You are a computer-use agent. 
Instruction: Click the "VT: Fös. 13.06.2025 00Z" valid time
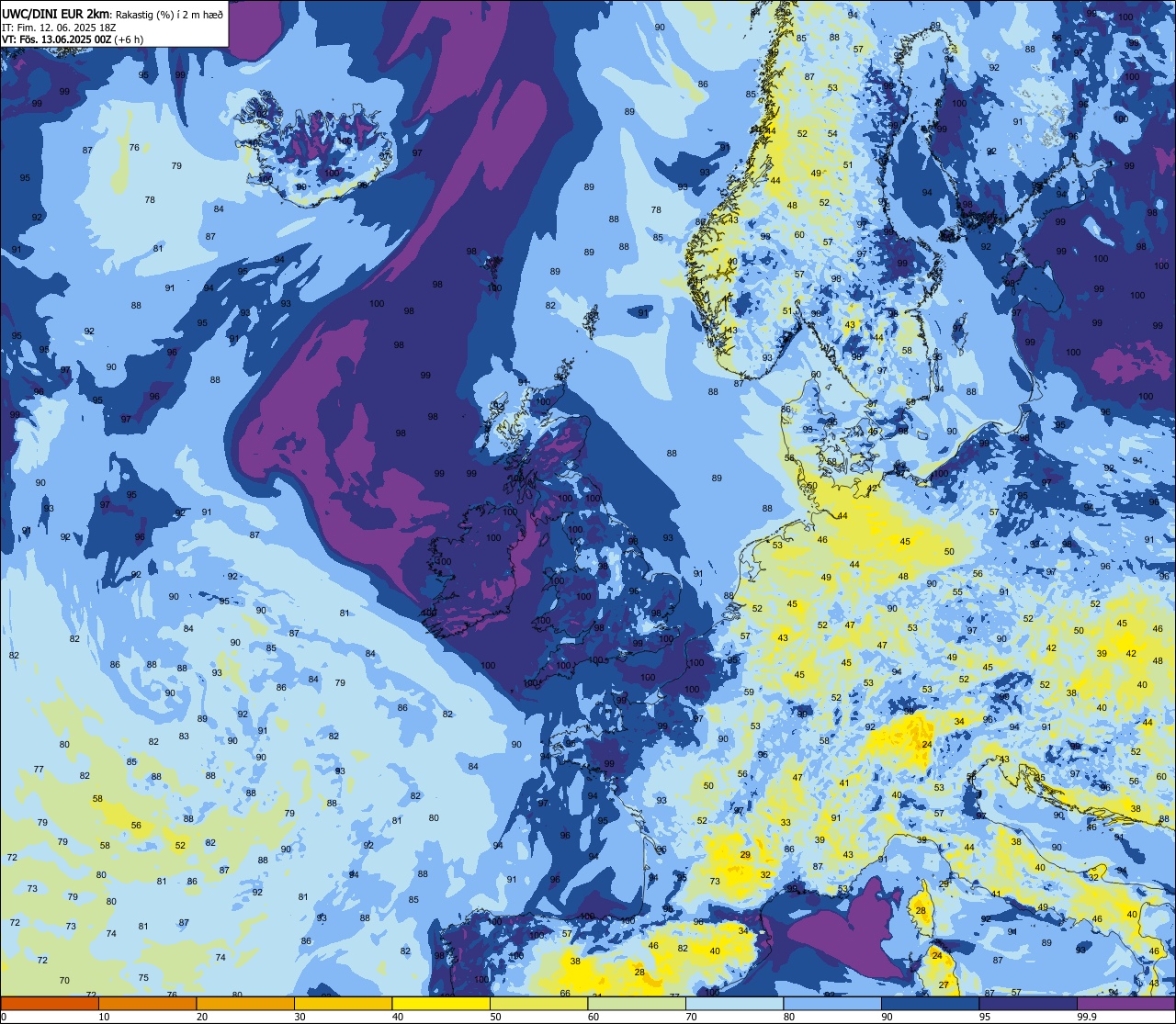(x=57, y=39)
